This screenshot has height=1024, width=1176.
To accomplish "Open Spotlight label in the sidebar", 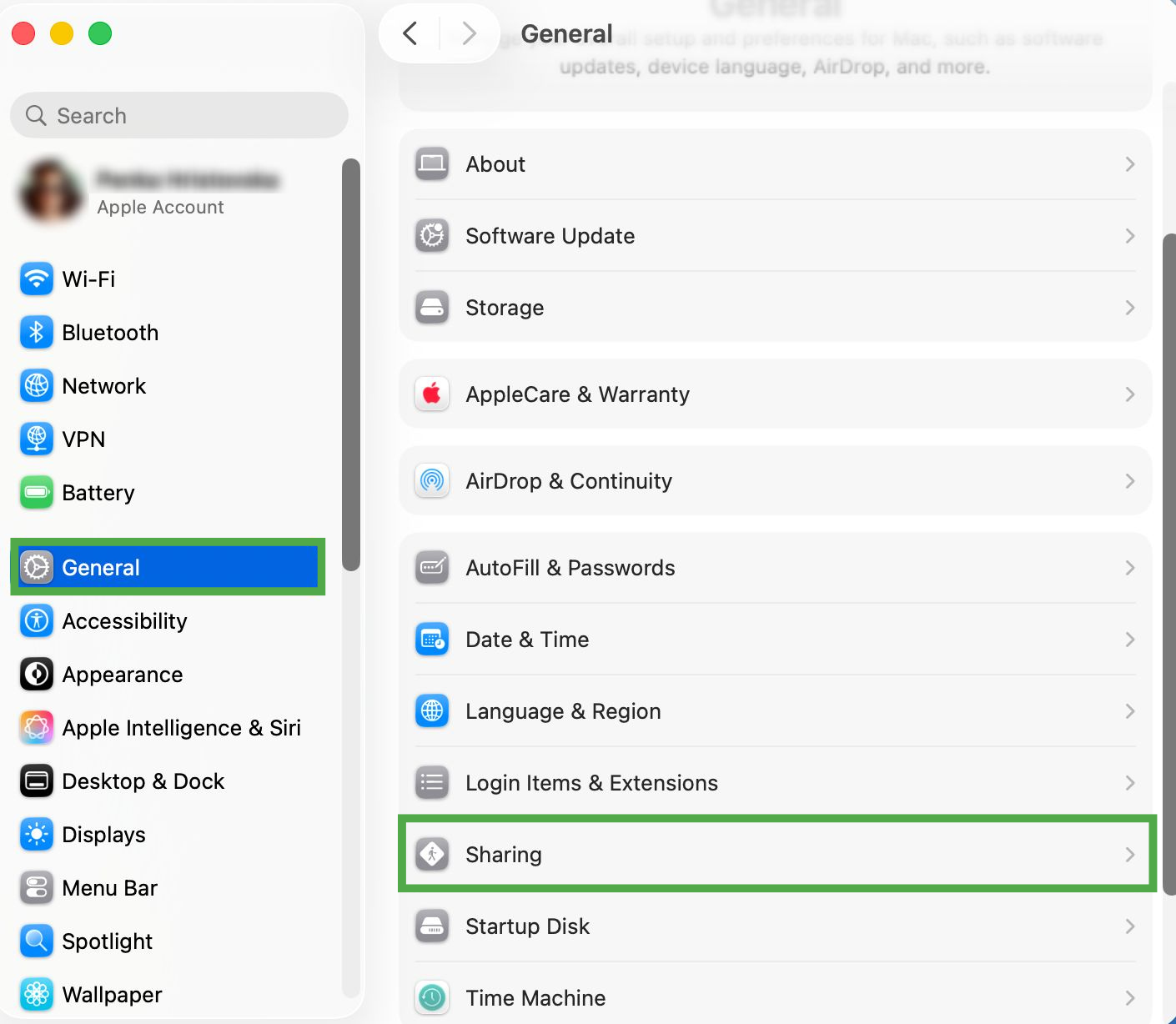I will [x=107, y=941].
